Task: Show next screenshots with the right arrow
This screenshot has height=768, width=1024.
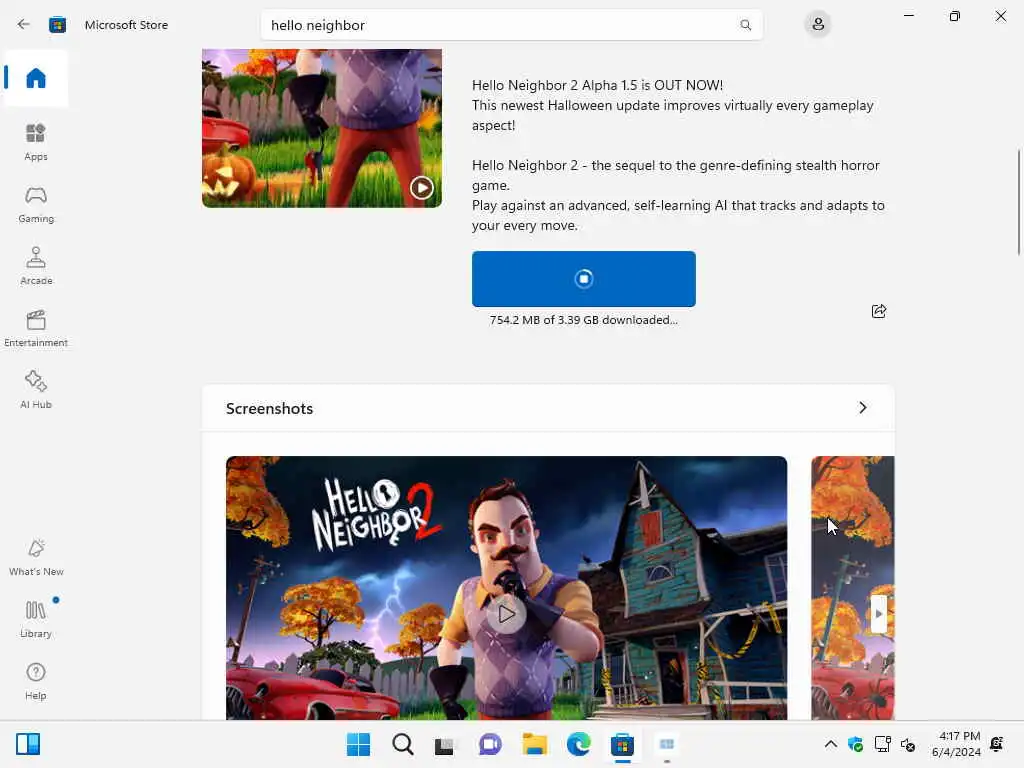Action: point(879,614)
